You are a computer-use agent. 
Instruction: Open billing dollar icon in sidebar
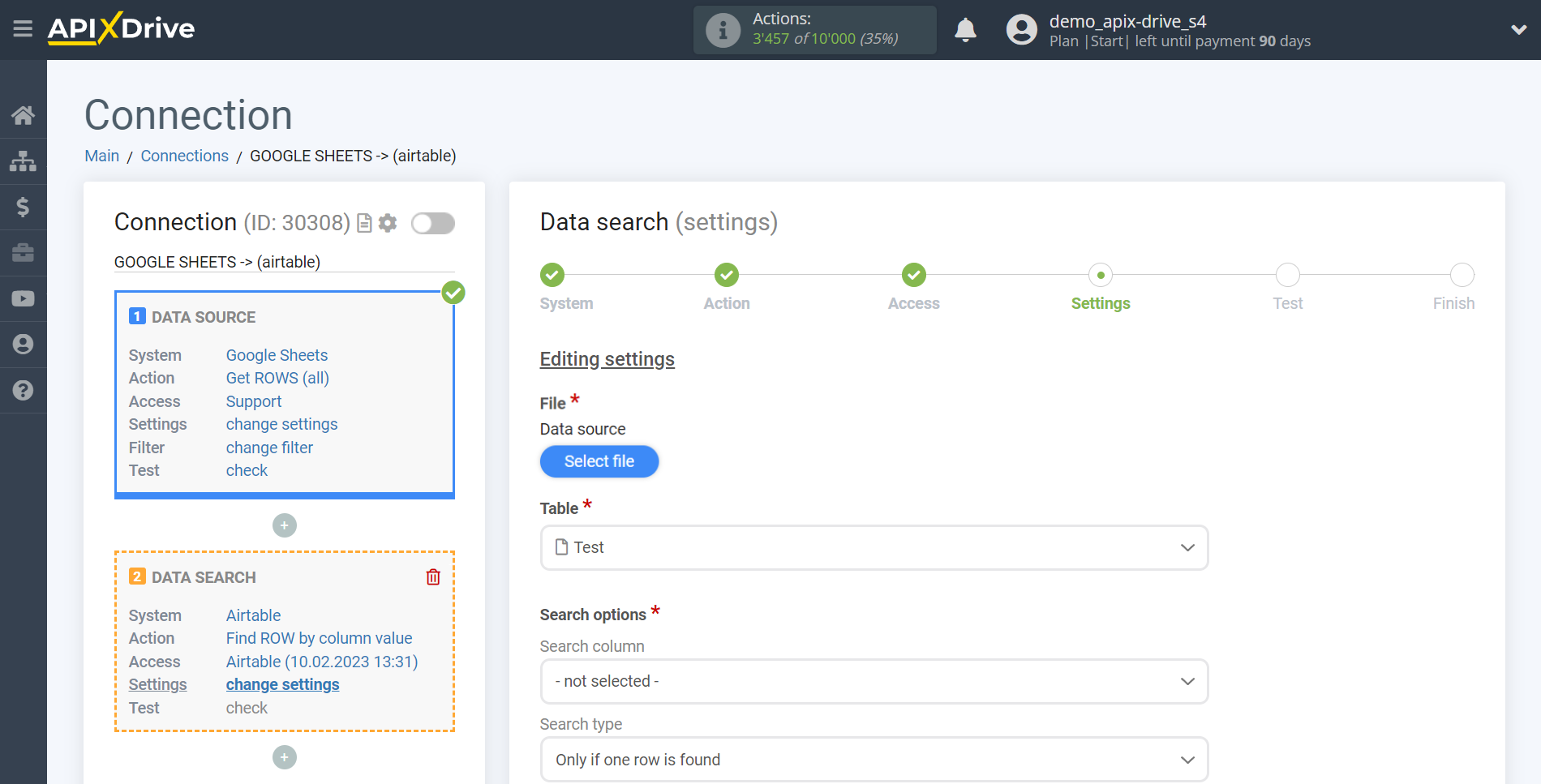coord(23,208)
